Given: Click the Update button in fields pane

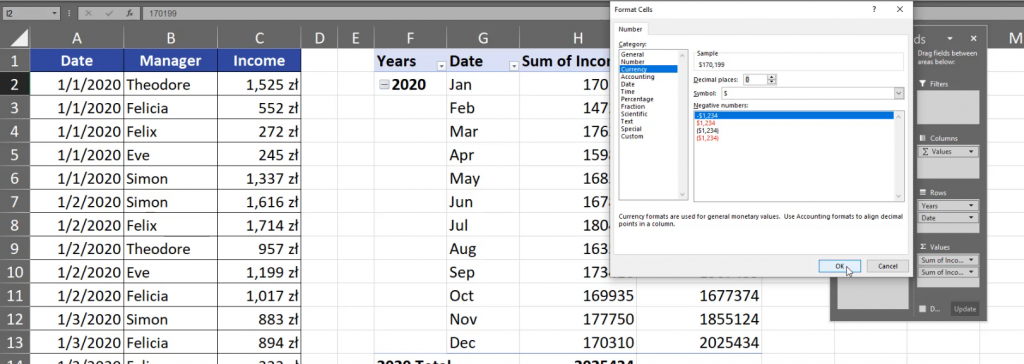Looking at the screenshot, I should coord(965,308).
